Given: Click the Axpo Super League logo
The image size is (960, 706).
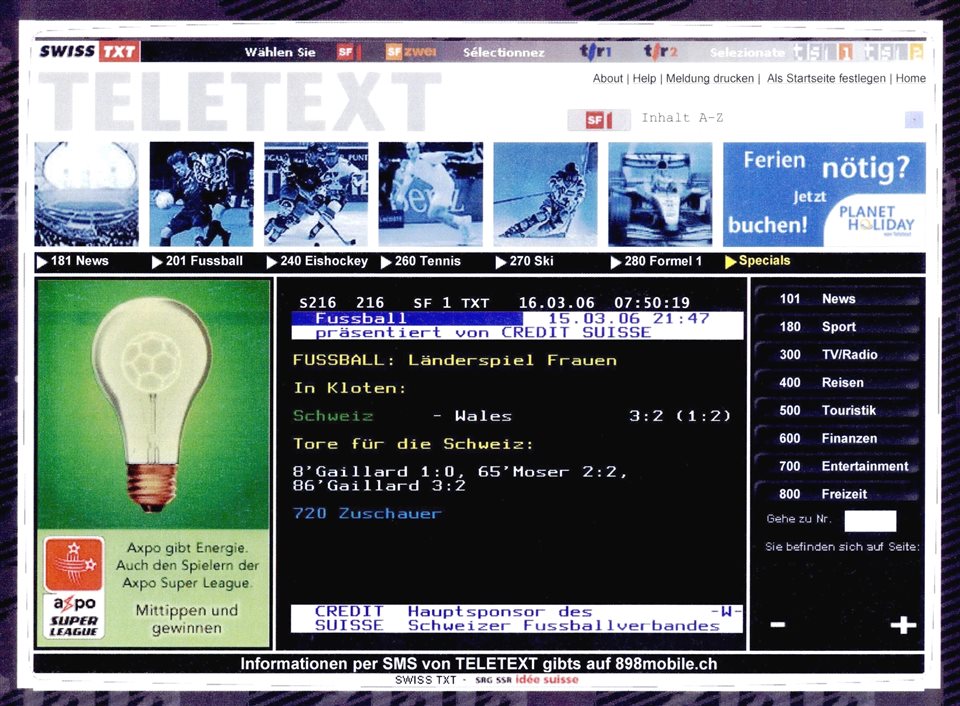Looking at the screenshot, I should [x=73, y=587].
